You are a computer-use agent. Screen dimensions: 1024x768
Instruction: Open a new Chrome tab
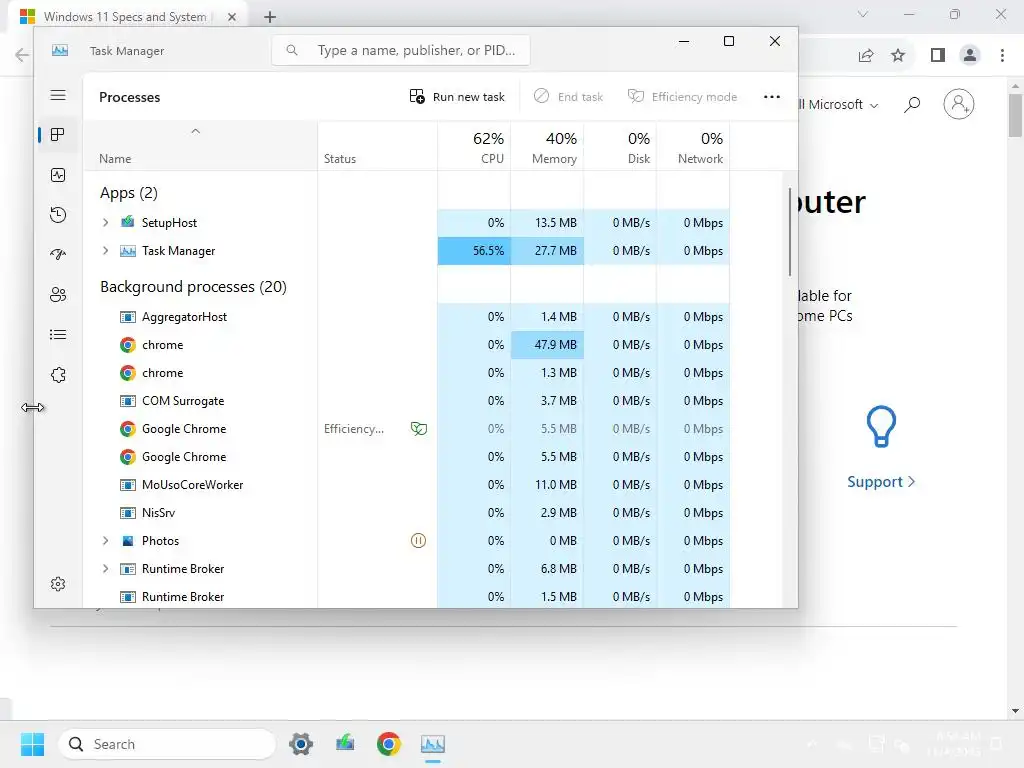click(270, 17)
